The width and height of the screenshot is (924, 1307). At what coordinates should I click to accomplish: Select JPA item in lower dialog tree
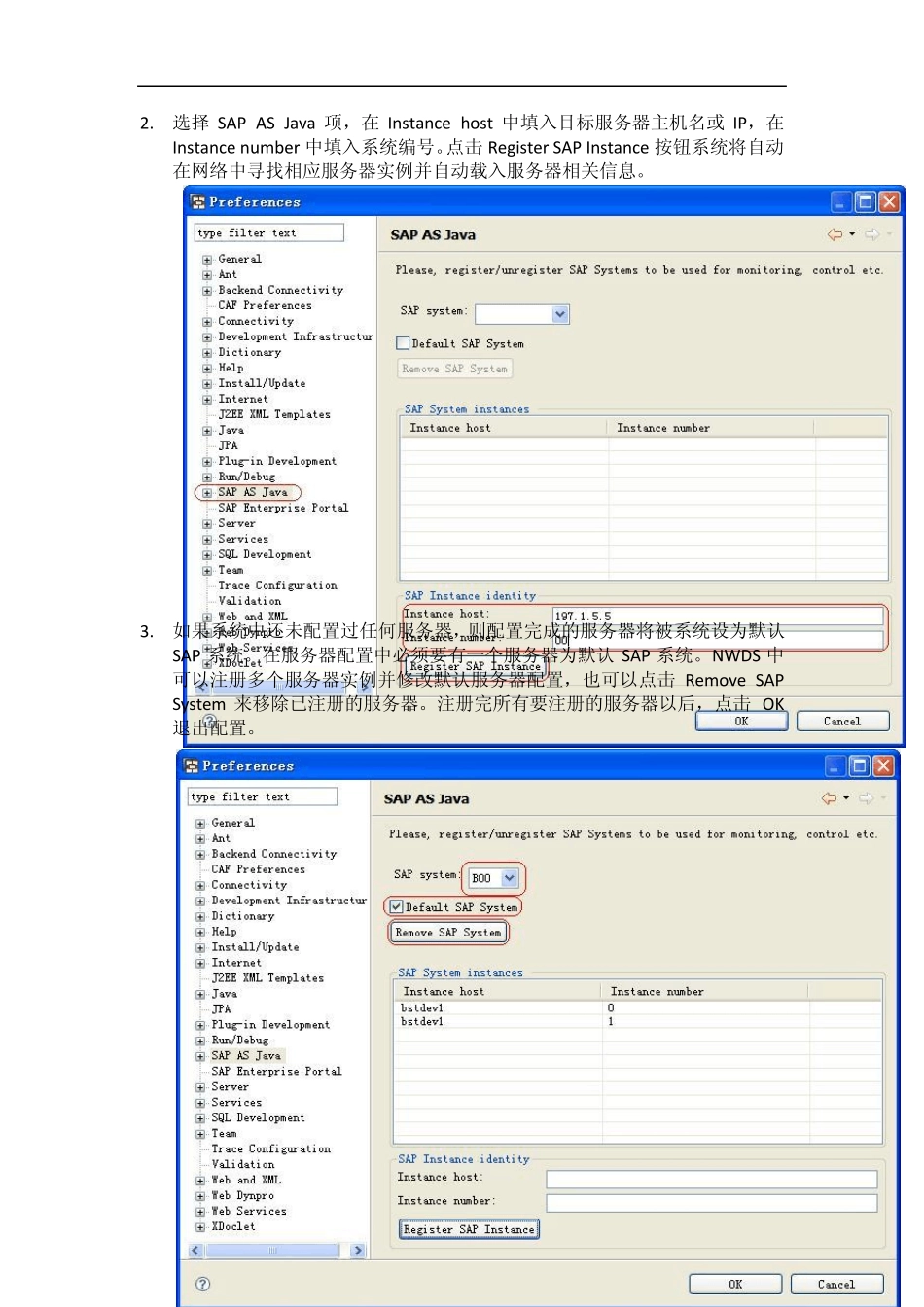pyautogui.click(x=221, y=1008)
